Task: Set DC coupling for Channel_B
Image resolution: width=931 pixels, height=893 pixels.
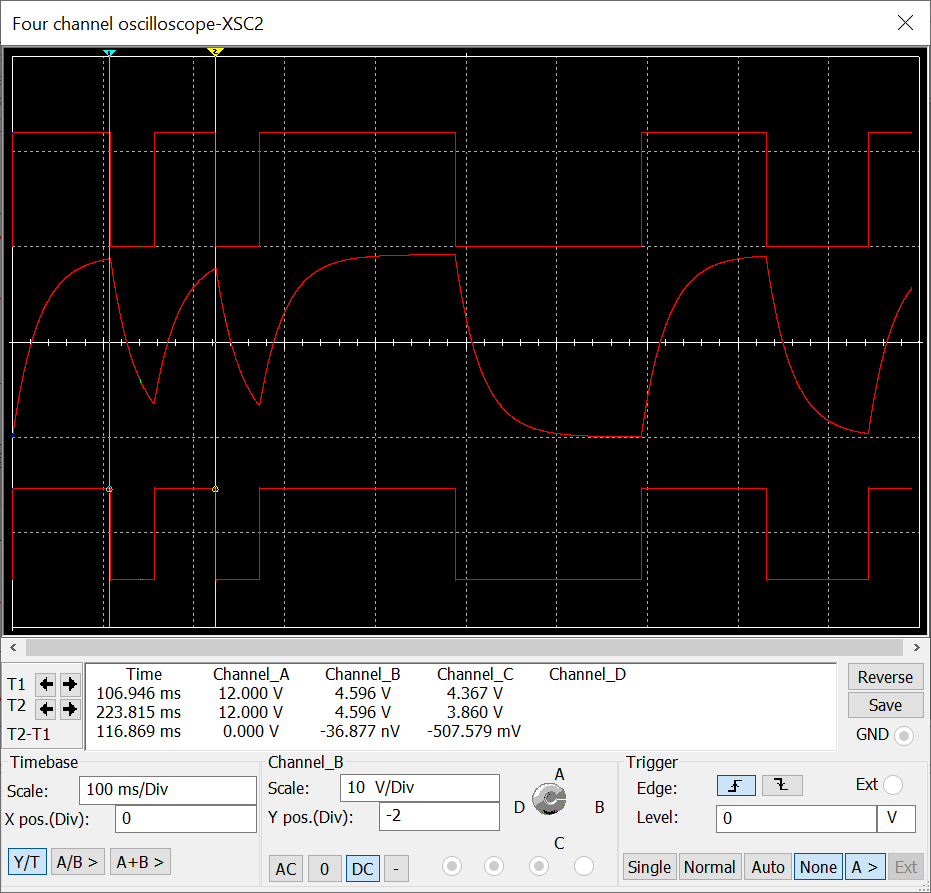Action: click(x=362, y=869)
